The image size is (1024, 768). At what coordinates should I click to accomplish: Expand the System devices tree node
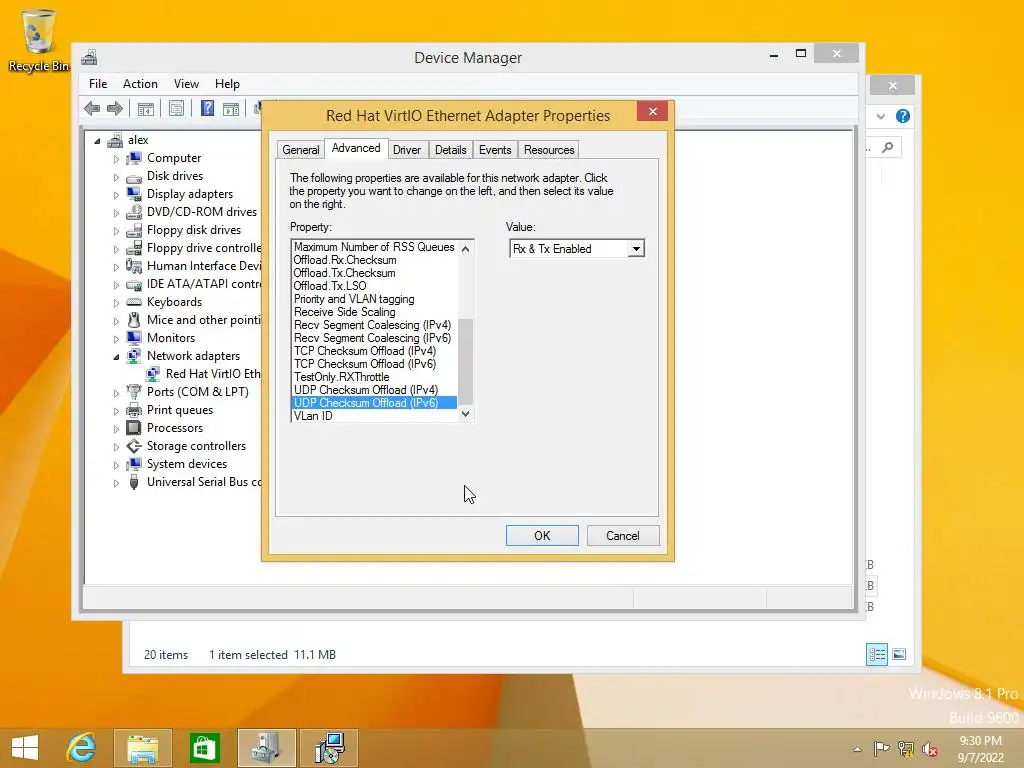[x=116, y=465]
